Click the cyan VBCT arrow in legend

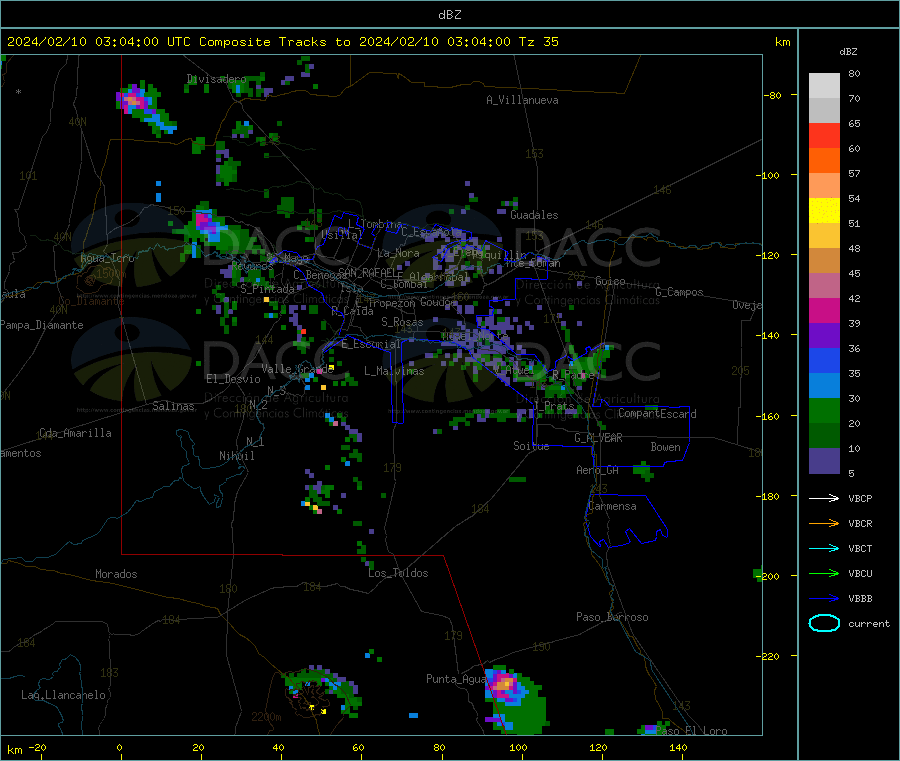click(824, 548)
